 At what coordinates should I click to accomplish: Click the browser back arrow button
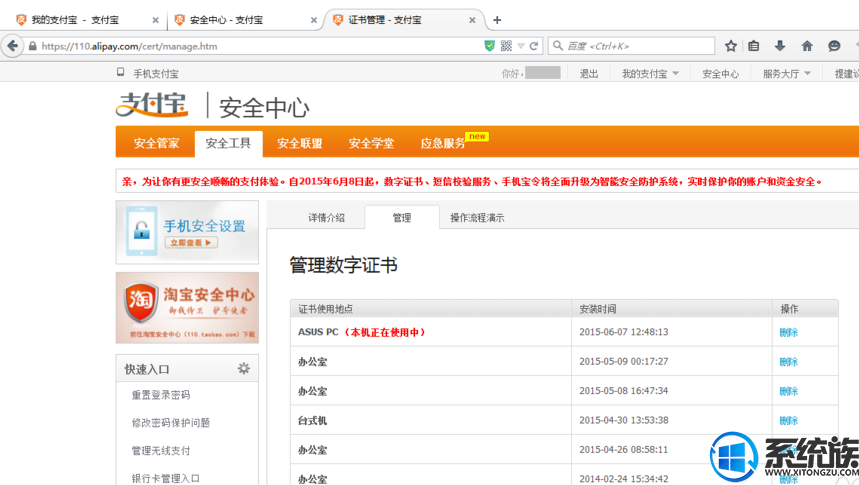point(12,46)
